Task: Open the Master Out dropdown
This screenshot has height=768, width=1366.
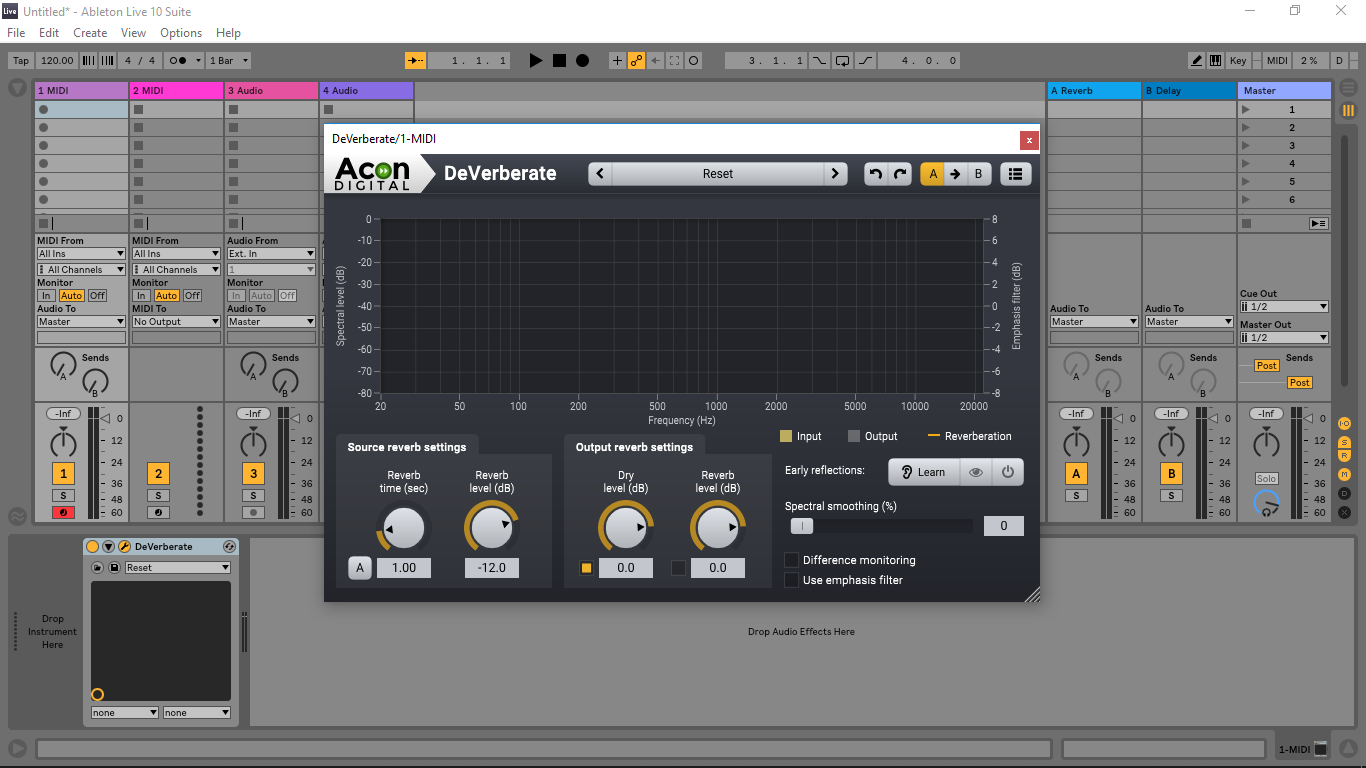Action: point(1284,337)
